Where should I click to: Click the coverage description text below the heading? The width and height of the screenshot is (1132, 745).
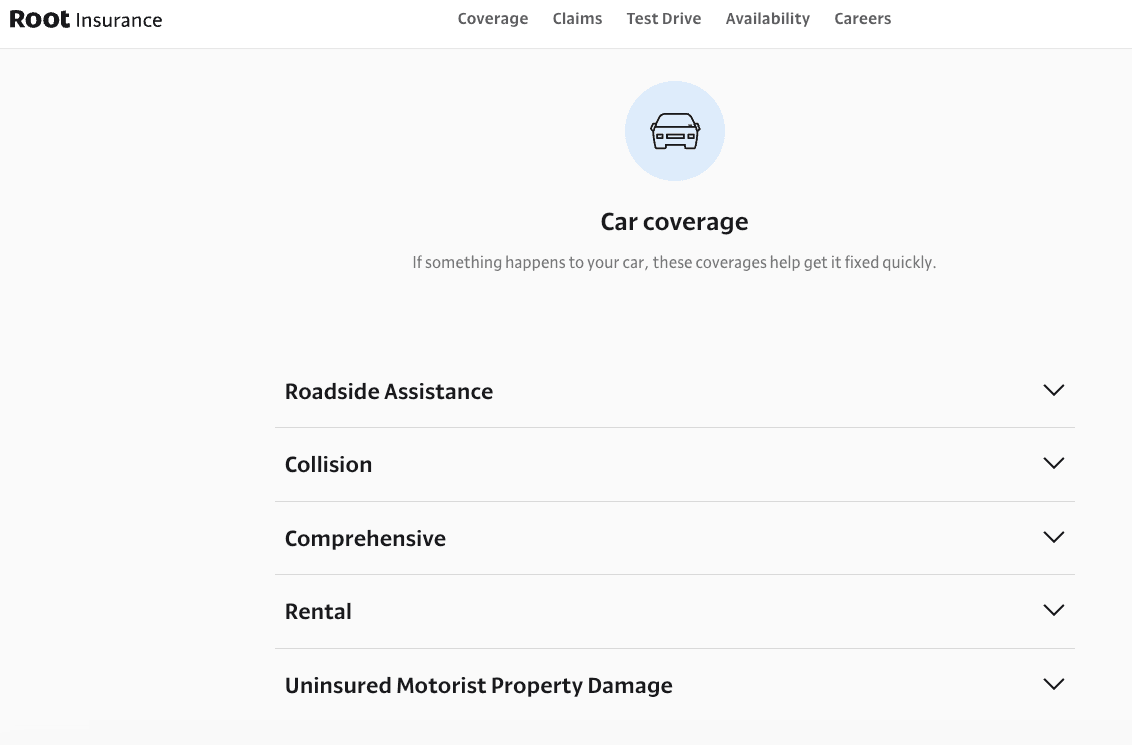point(675,262)
